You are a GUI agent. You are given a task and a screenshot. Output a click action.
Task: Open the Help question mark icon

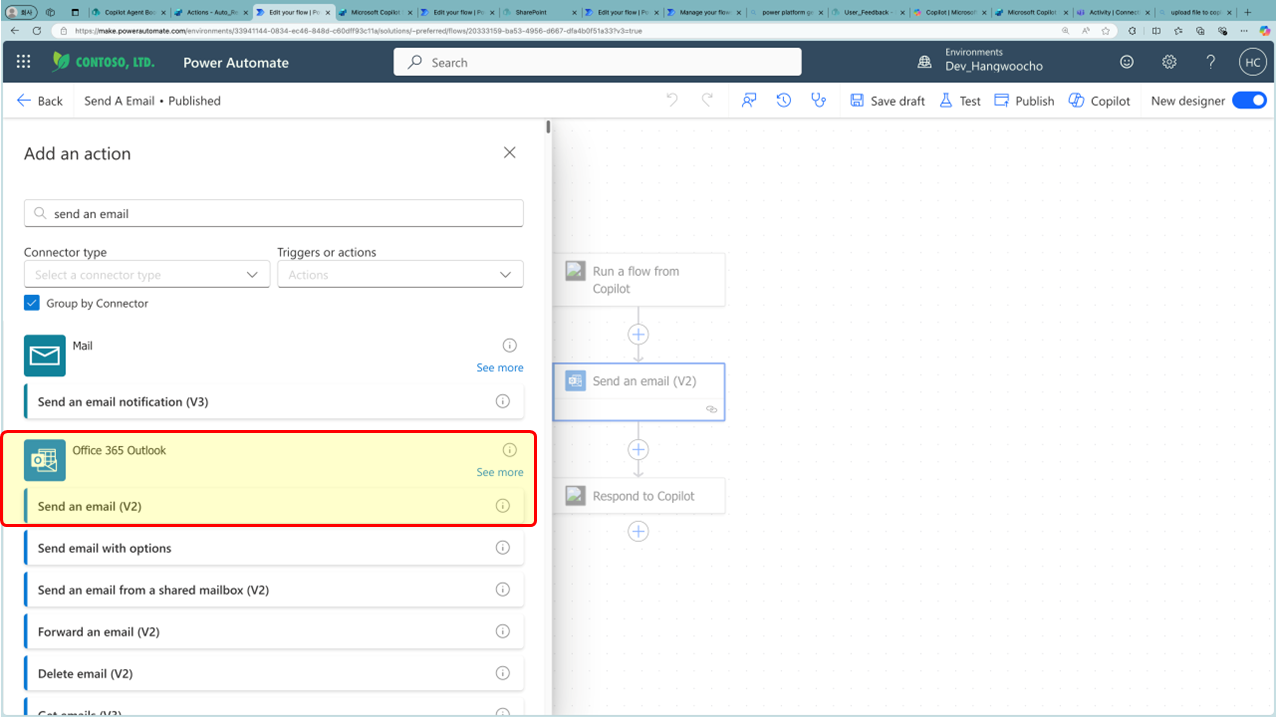tap(1211, 62)
